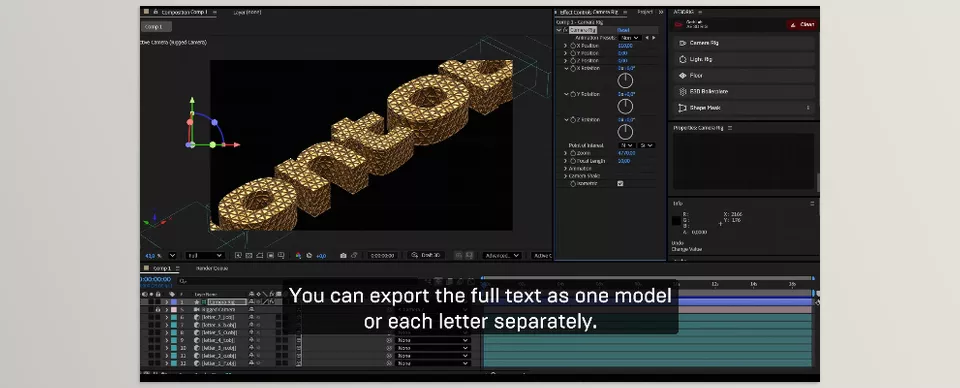This screenshot has width=960, height=388.
Task: Toggle the mask and shape path visibility icon
Action: [x=259, y=255]
